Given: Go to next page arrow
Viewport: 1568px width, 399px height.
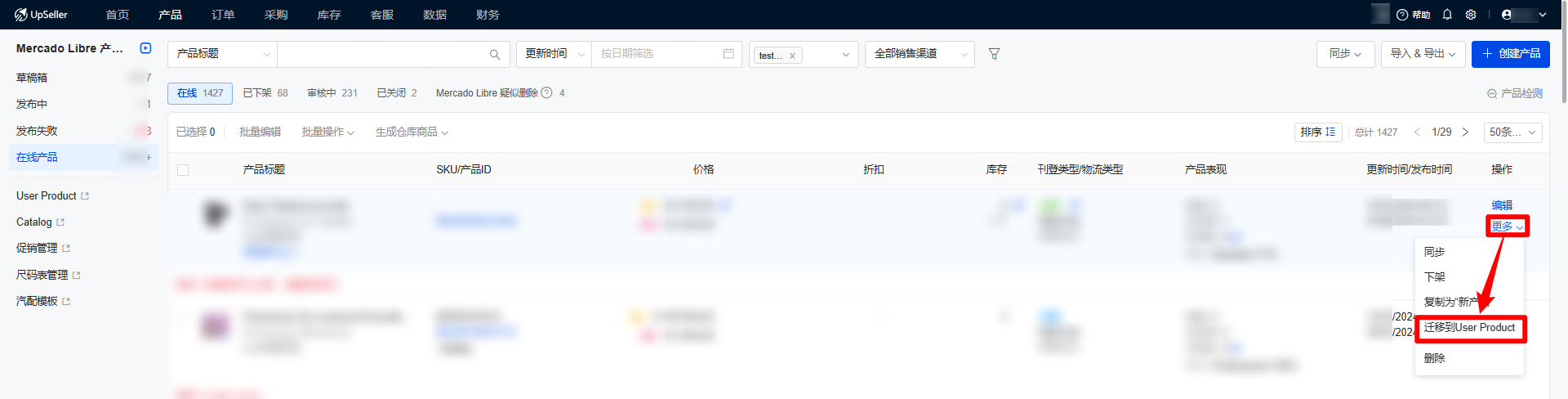Looking at the screenshot, I should coord(1465,132).
